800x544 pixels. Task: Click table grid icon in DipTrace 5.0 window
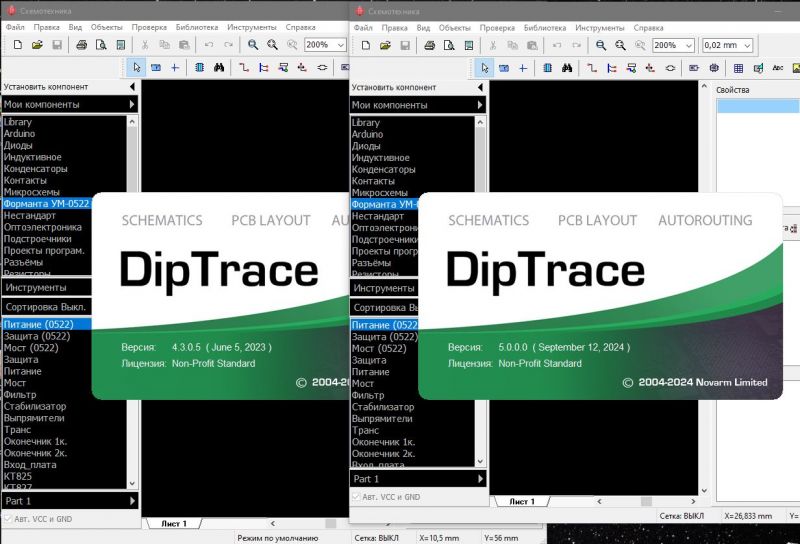(738, 68)
